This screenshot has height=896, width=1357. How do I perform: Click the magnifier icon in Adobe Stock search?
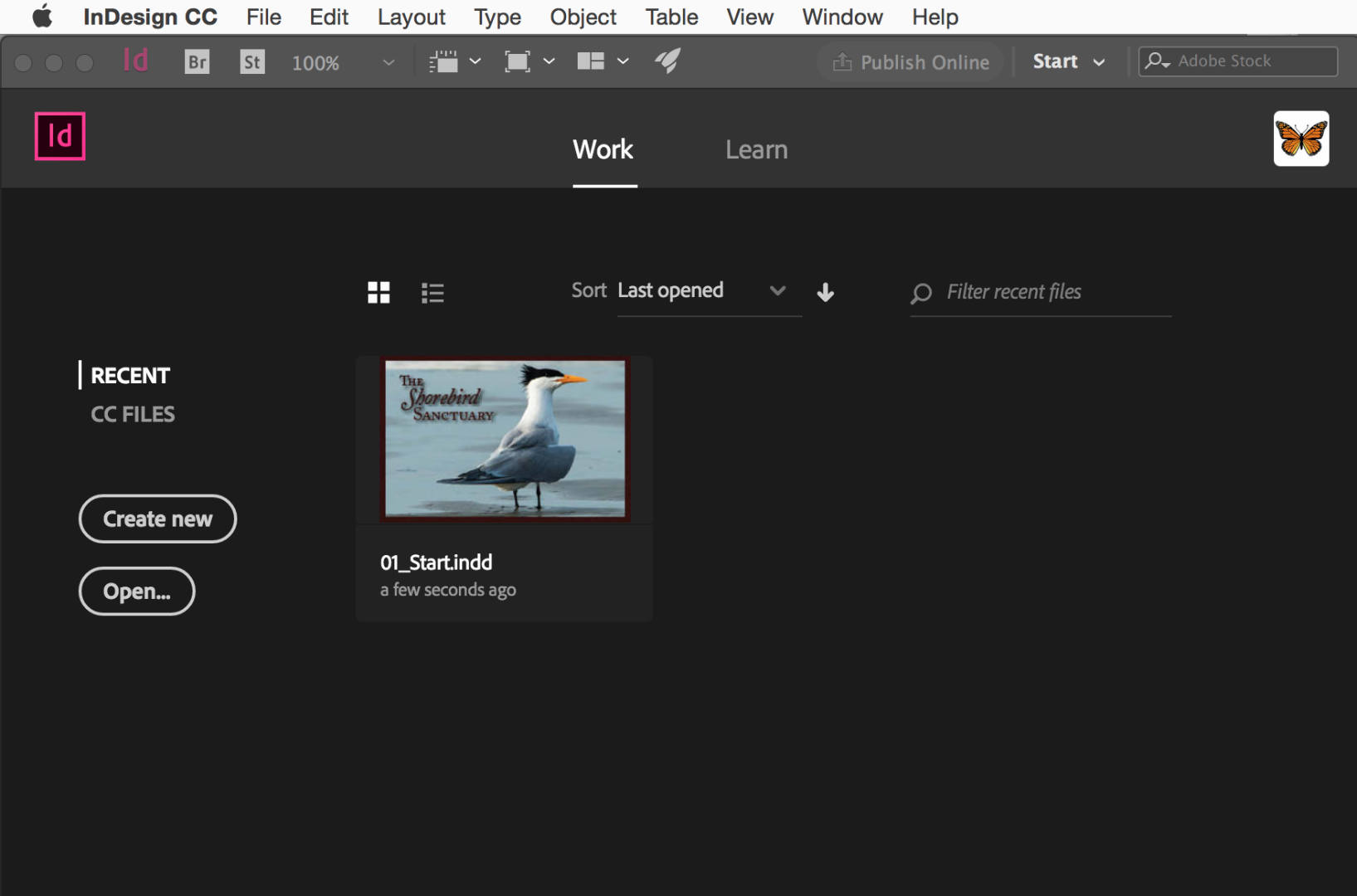tap(1158, 61)
